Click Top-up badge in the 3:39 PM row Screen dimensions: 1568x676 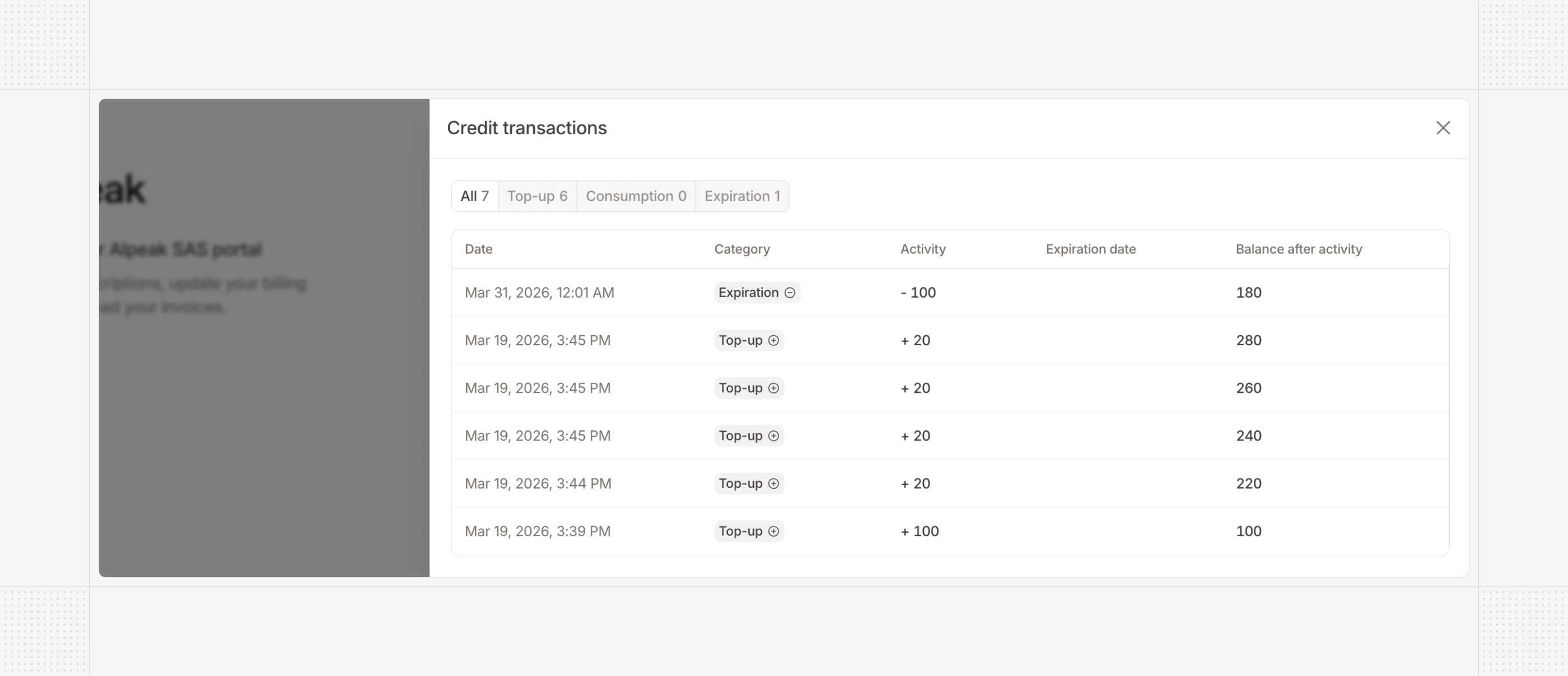pos(749,531)
